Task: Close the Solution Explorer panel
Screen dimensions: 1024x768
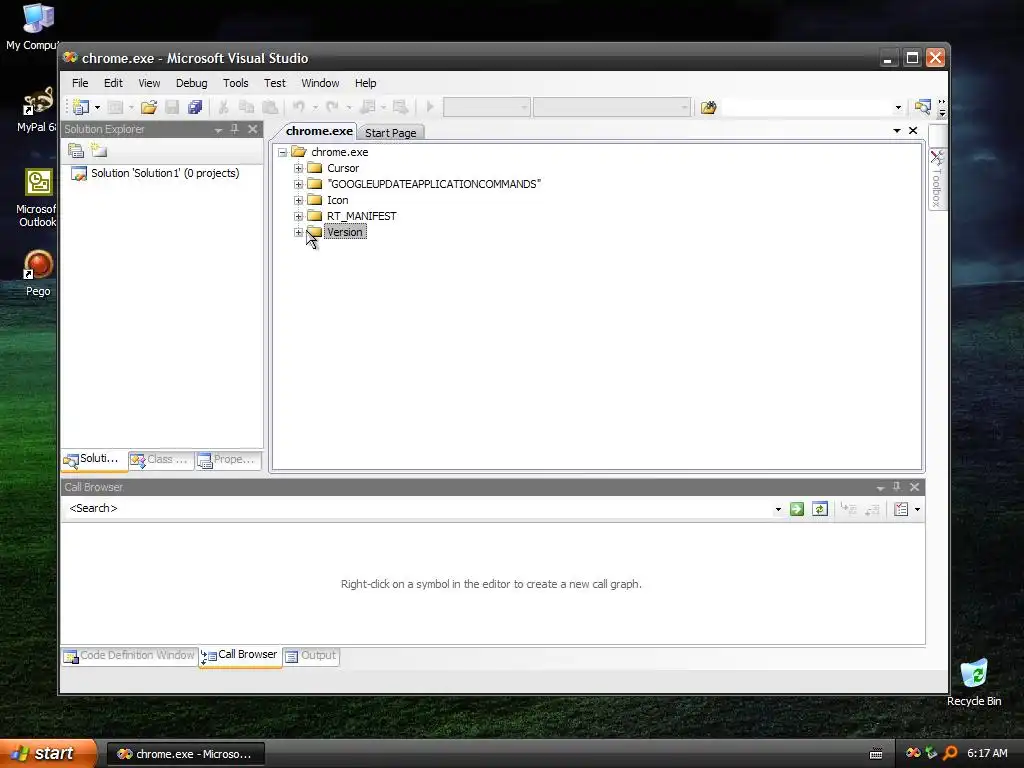Action: 253,129
